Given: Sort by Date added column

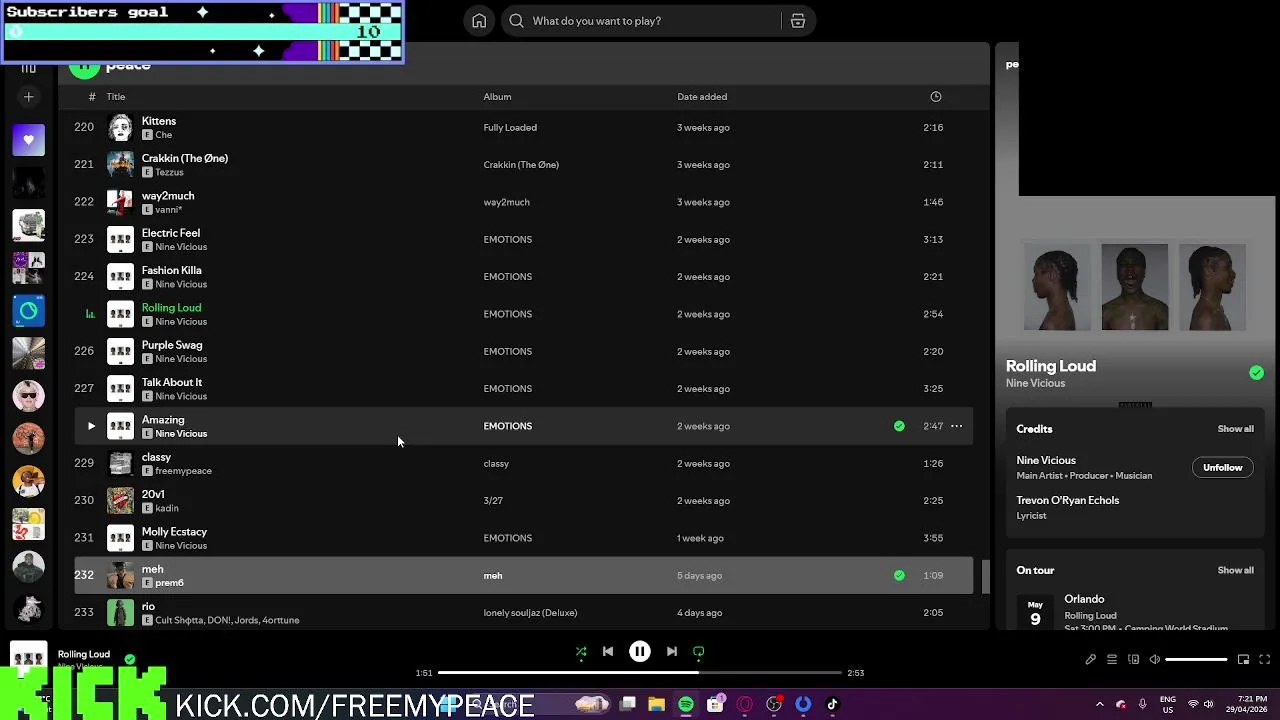Looking at the screenshot, I should pyautogui.click(x=702, y=97).
